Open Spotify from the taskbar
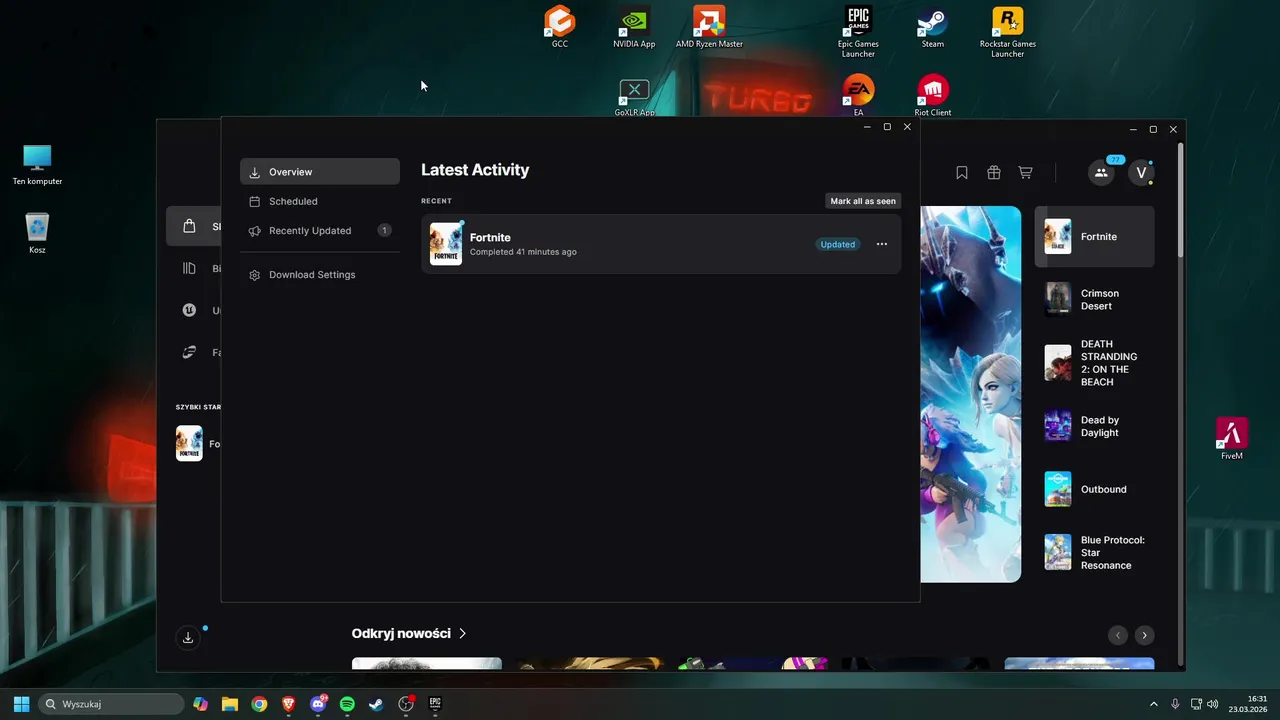 point(347,704)
